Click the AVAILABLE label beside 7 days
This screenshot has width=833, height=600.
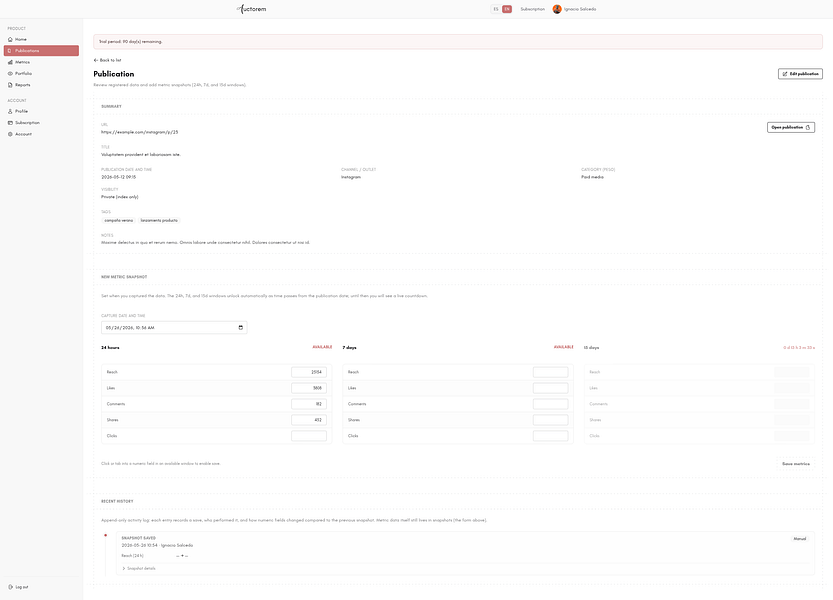pyautogui.click(x=564, y=347)
